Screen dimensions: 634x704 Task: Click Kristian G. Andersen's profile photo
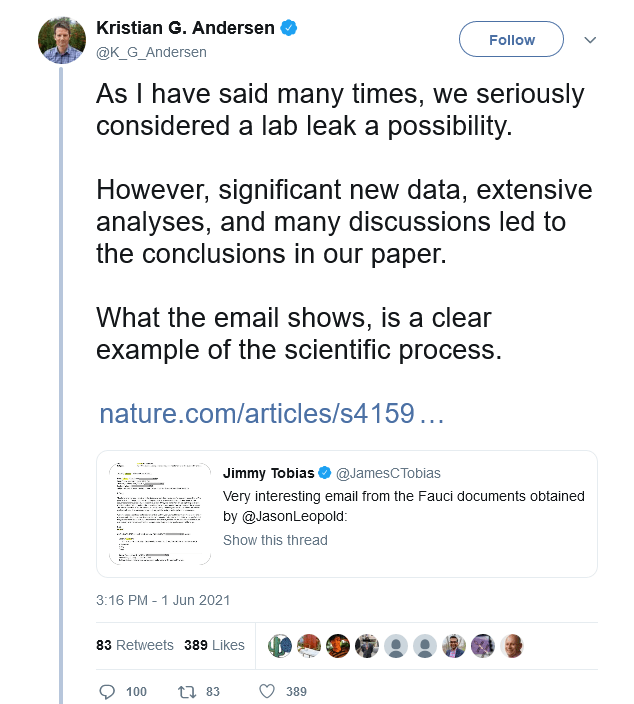tap(63, 40)
